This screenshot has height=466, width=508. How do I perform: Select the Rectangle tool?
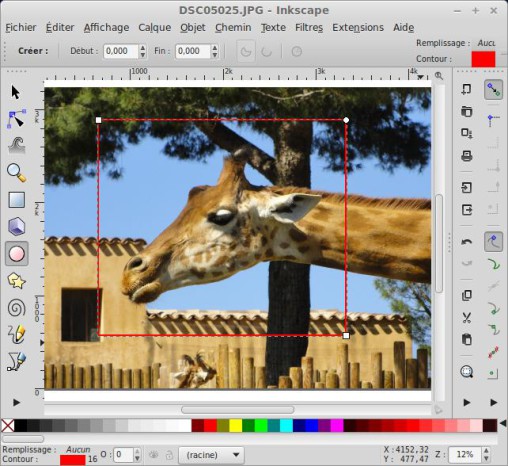click(16, 200)
